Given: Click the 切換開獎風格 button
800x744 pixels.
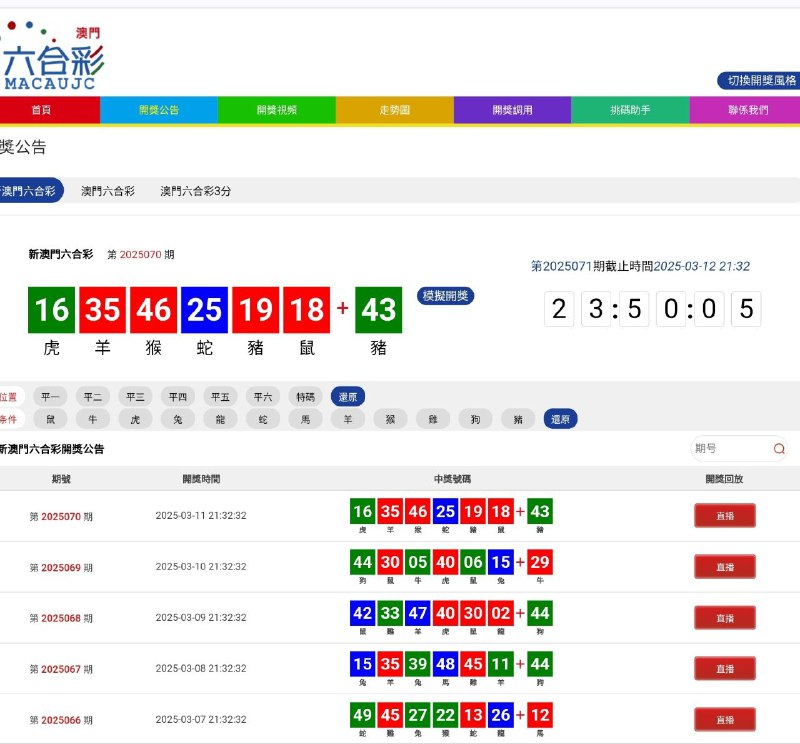Looking at the screenshot, I should point(759,81).
